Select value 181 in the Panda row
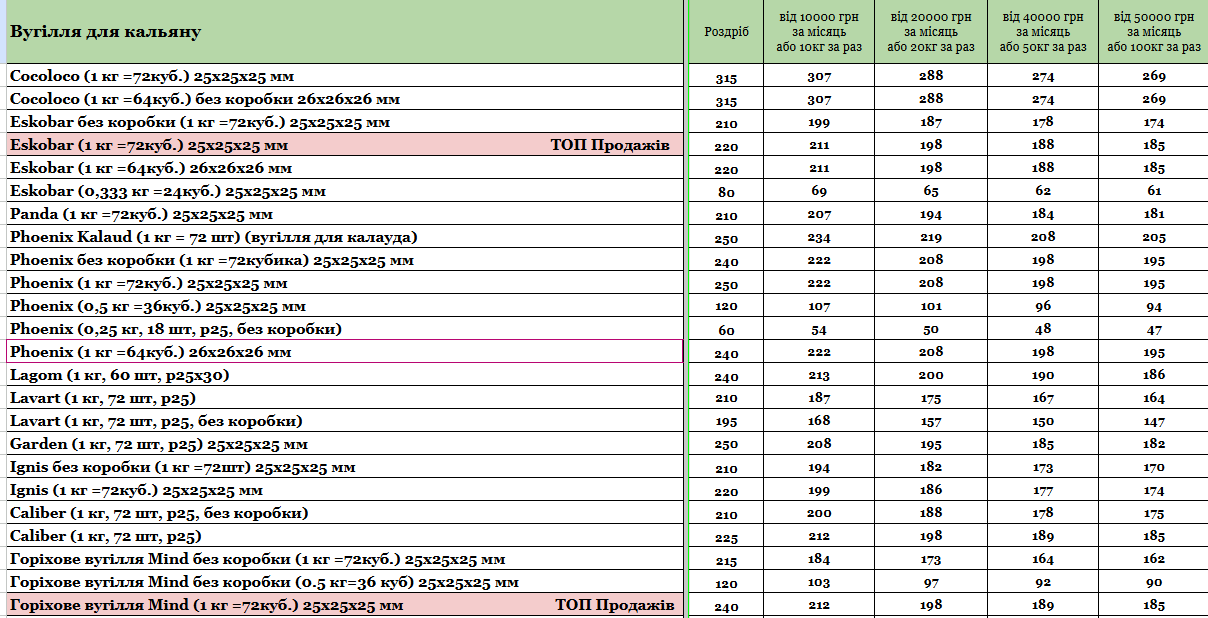 [x=1154, y=215]
